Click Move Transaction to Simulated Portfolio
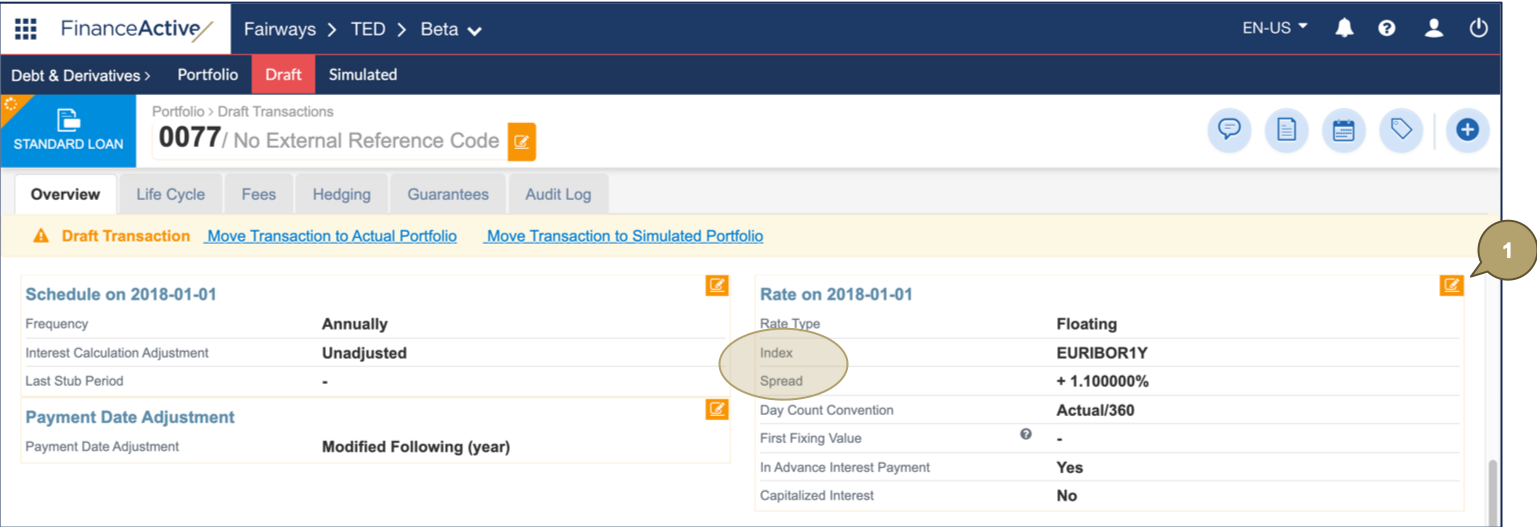Viewport: 1537px width, 527px height. [624, 236]
